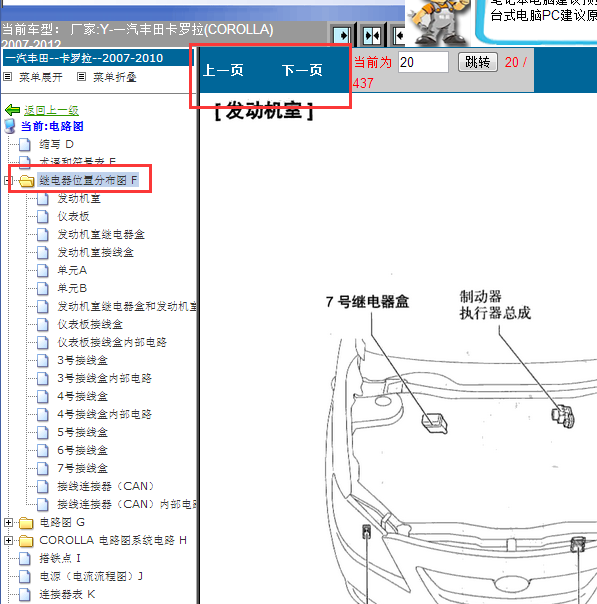Image resolution: width=597 pixels, height=604 pixels.
Task: Click 菜单折叠 to collapse all menus
Action: coord(115,77)
